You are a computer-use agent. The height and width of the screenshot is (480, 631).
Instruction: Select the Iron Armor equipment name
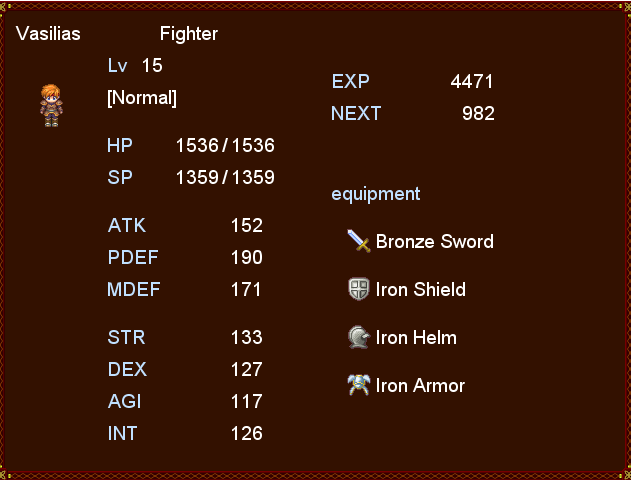420,385
